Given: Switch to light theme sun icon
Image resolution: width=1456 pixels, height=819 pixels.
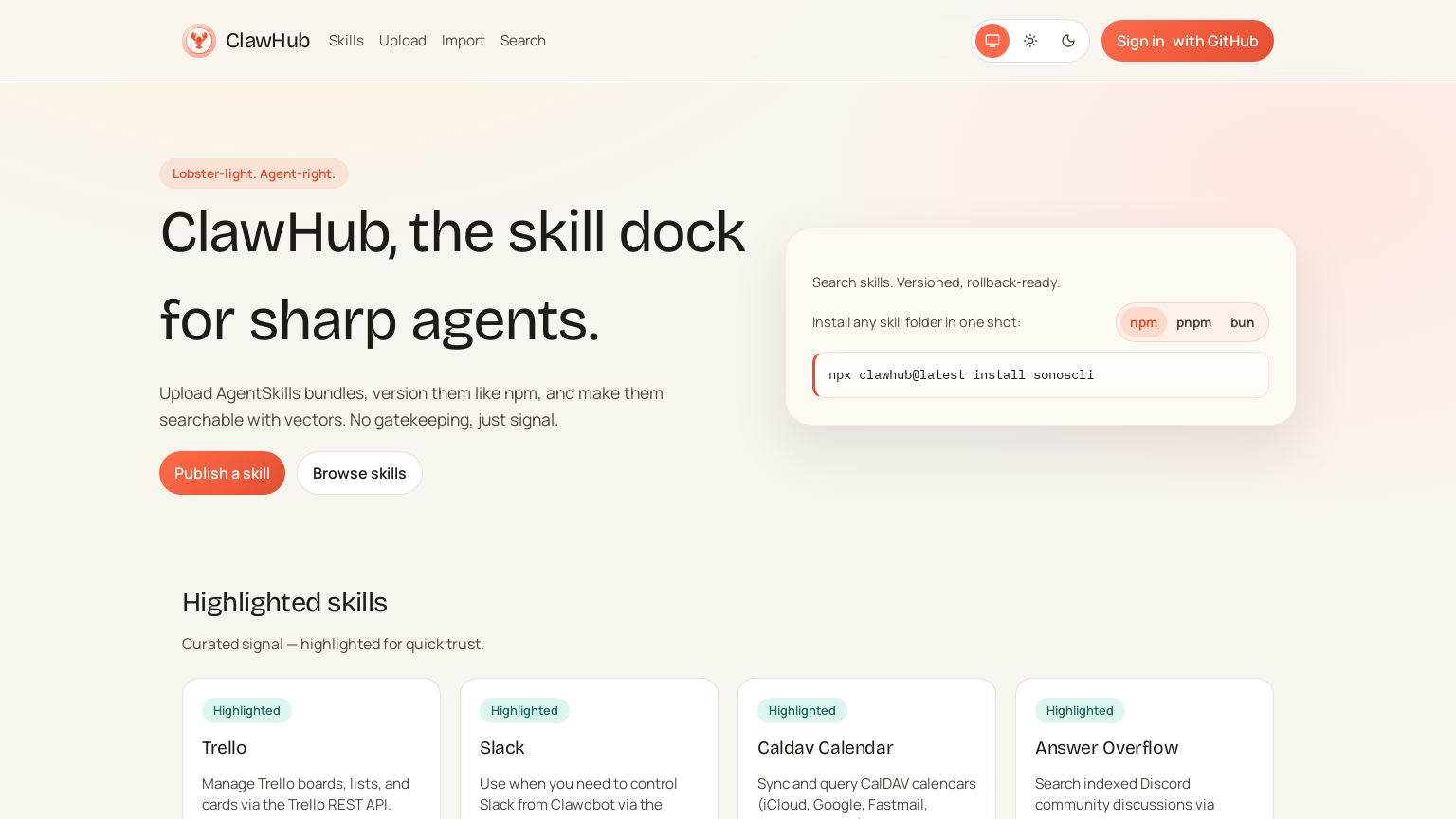Looking at the screenshot, I should pyautogui.click(x=1030, y=41).
